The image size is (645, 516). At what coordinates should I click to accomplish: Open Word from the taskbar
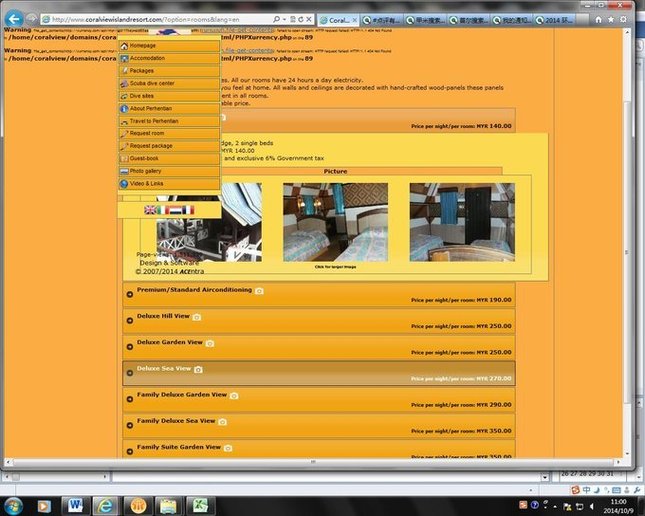(75, 506)
